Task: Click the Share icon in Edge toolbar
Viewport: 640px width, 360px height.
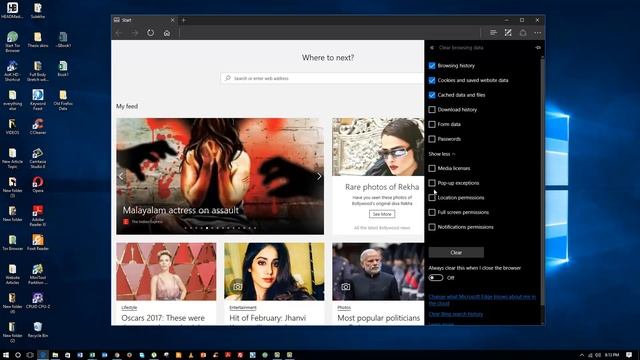Action: click(523, 33)
